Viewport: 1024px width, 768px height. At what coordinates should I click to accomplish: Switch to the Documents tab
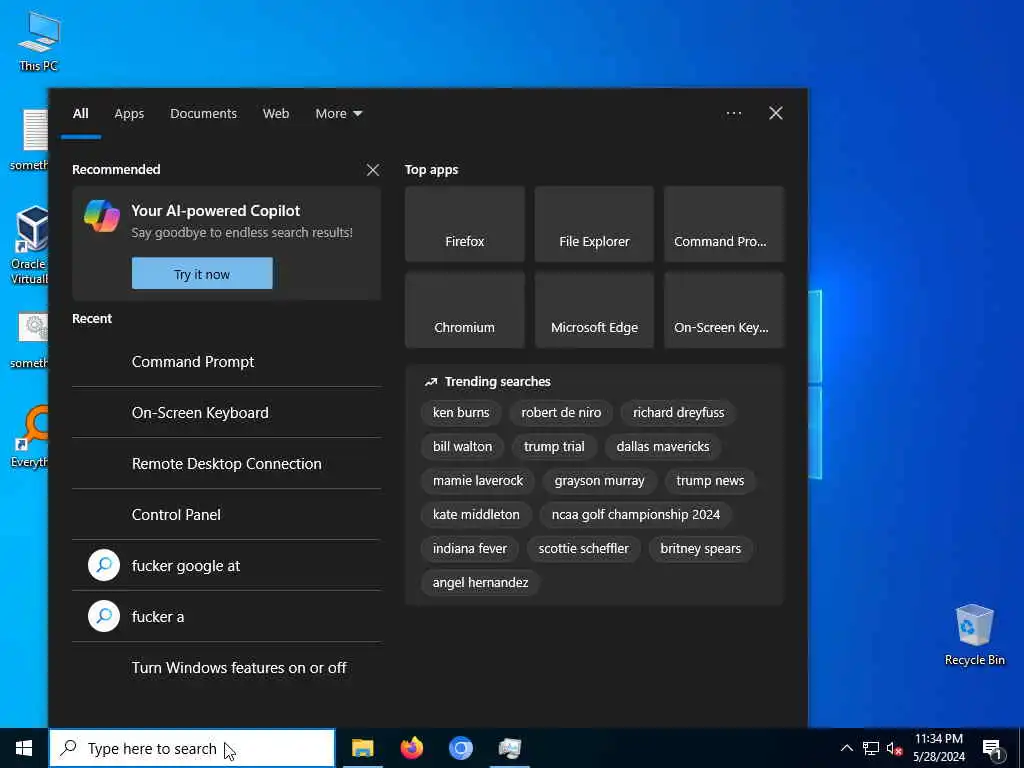(x=203, y=114)
